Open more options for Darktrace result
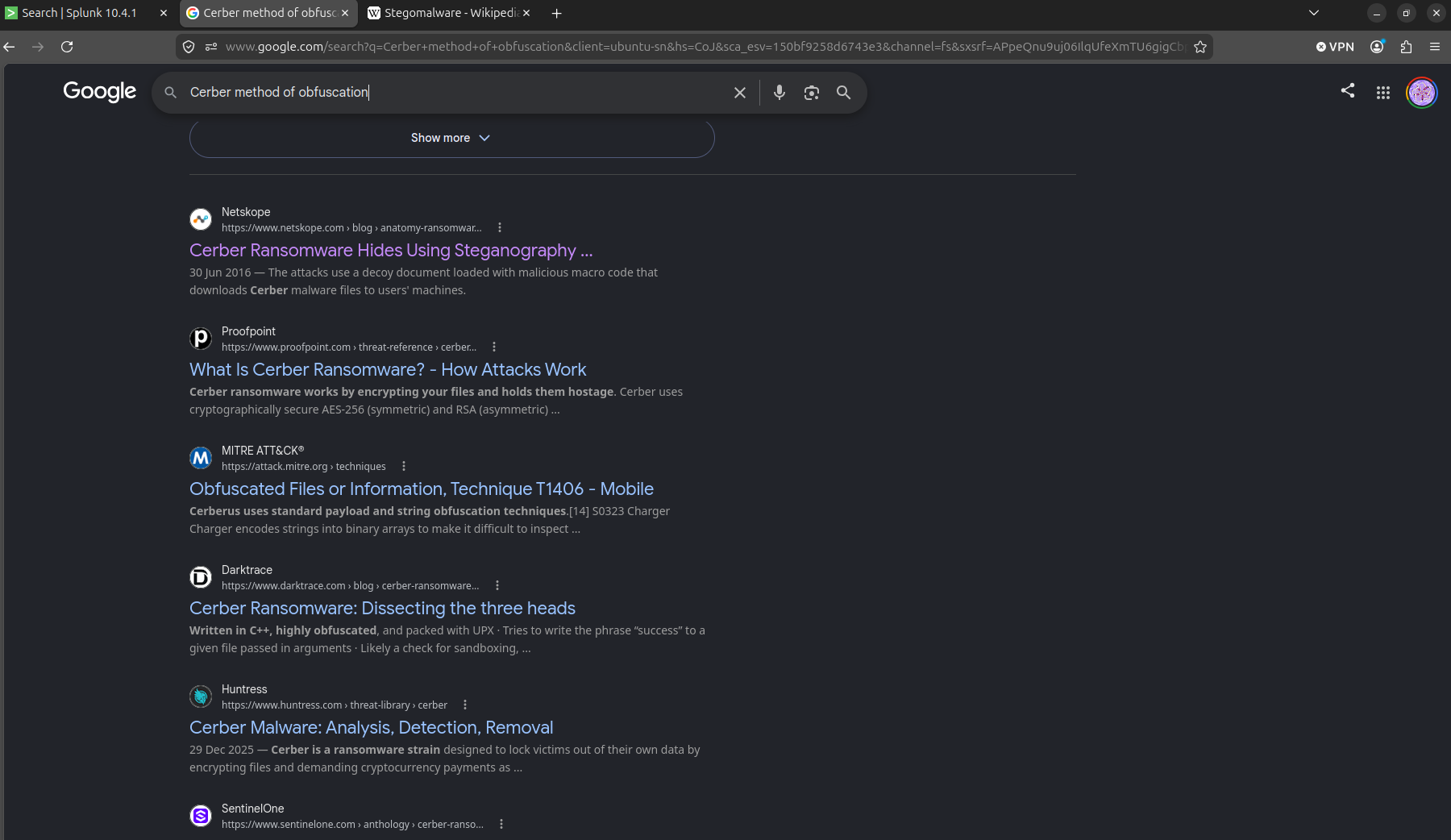This screenshot has height=840, width=1451. pos(497,585)
